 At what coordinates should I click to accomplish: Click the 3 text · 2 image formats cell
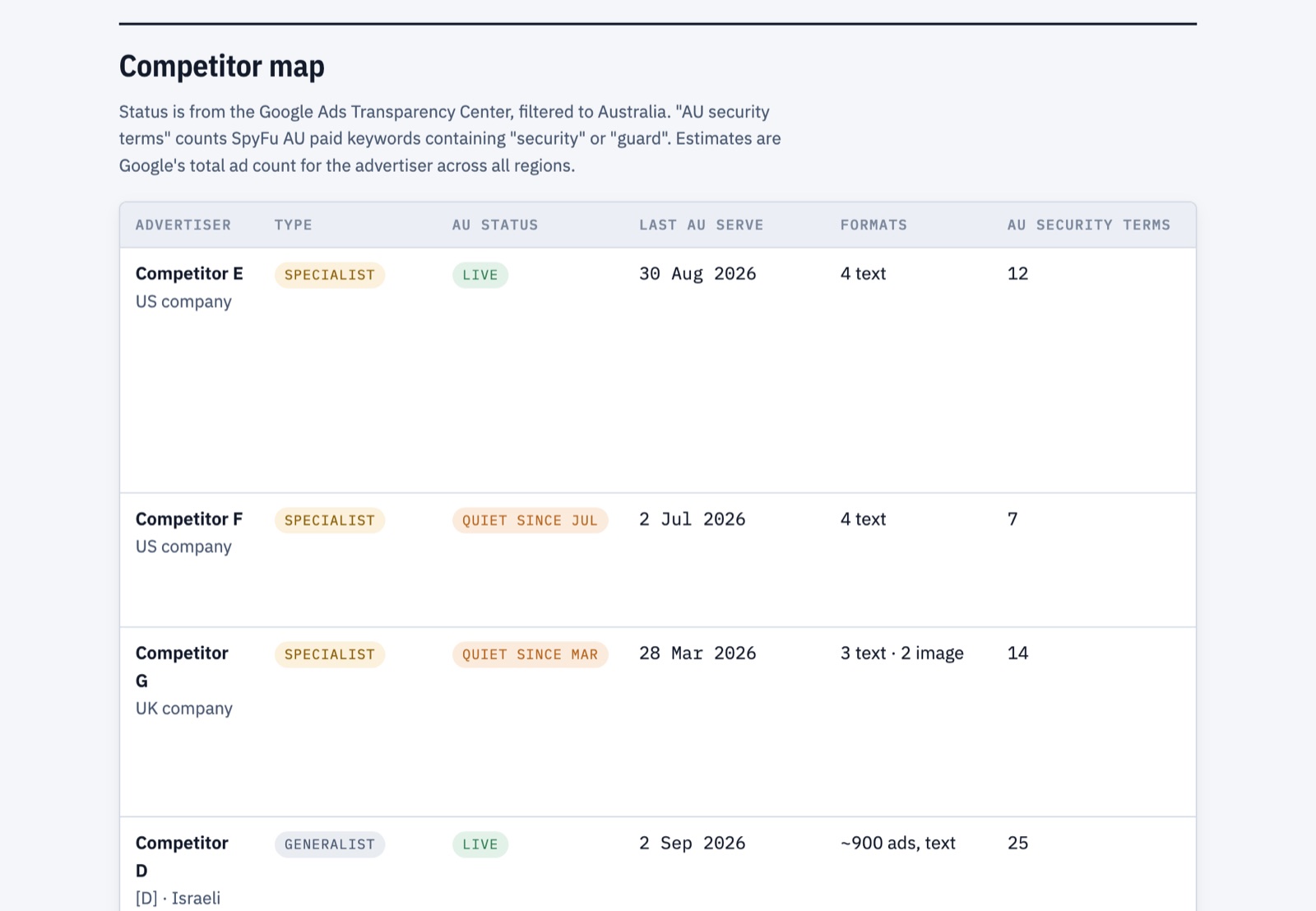point(902,653)
